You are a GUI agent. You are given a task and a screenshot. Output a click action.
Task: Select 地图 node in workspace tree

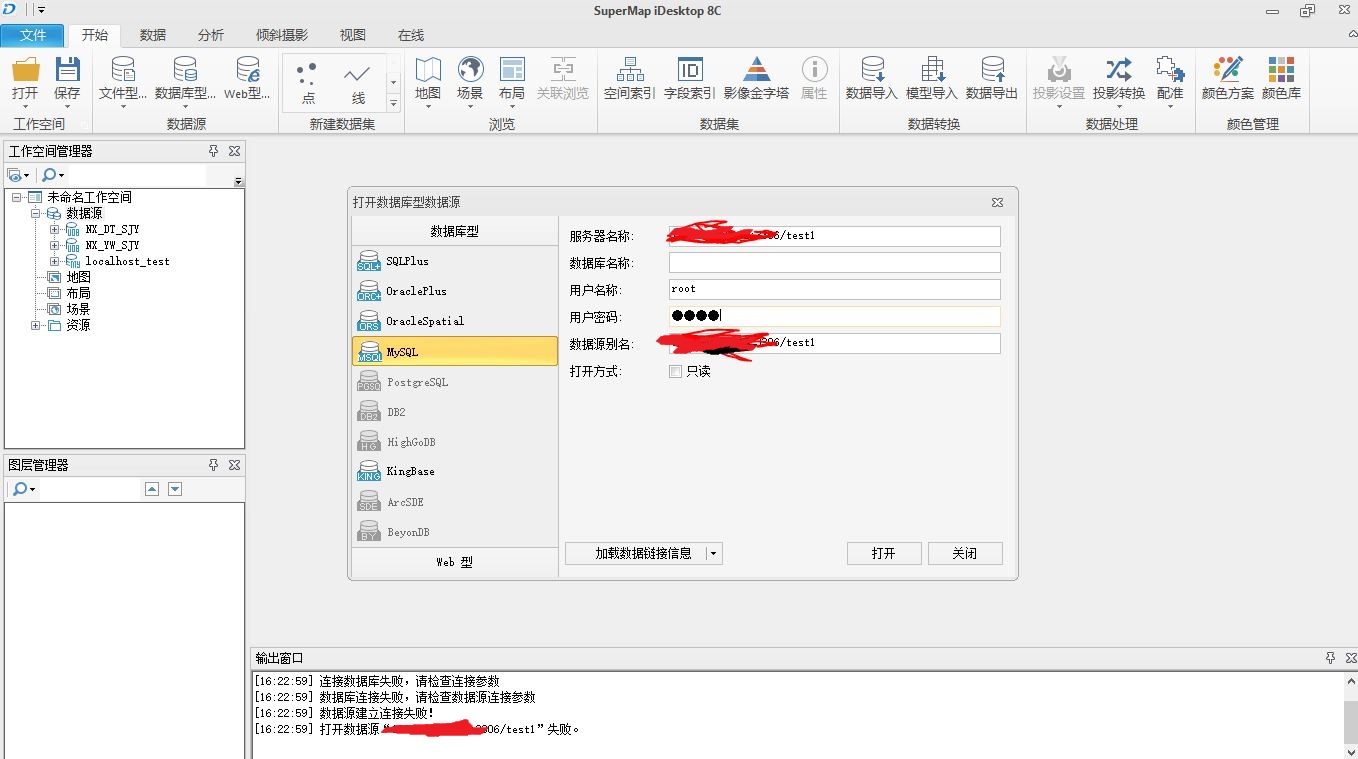click(78, 277)
